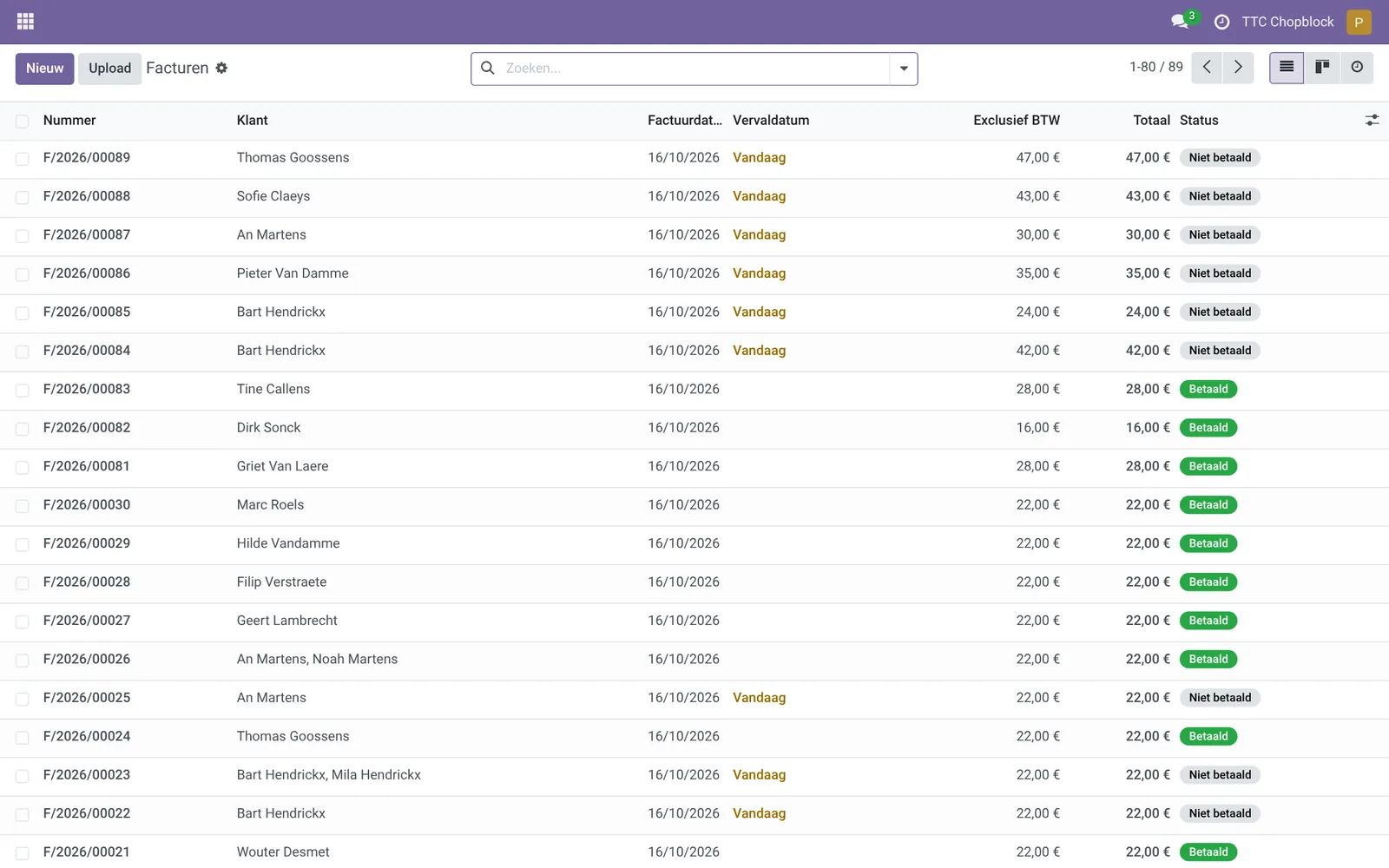Expand the search options dropdown arrow
The width and height of the screenshot is (1389, 868).
[904, 69]
